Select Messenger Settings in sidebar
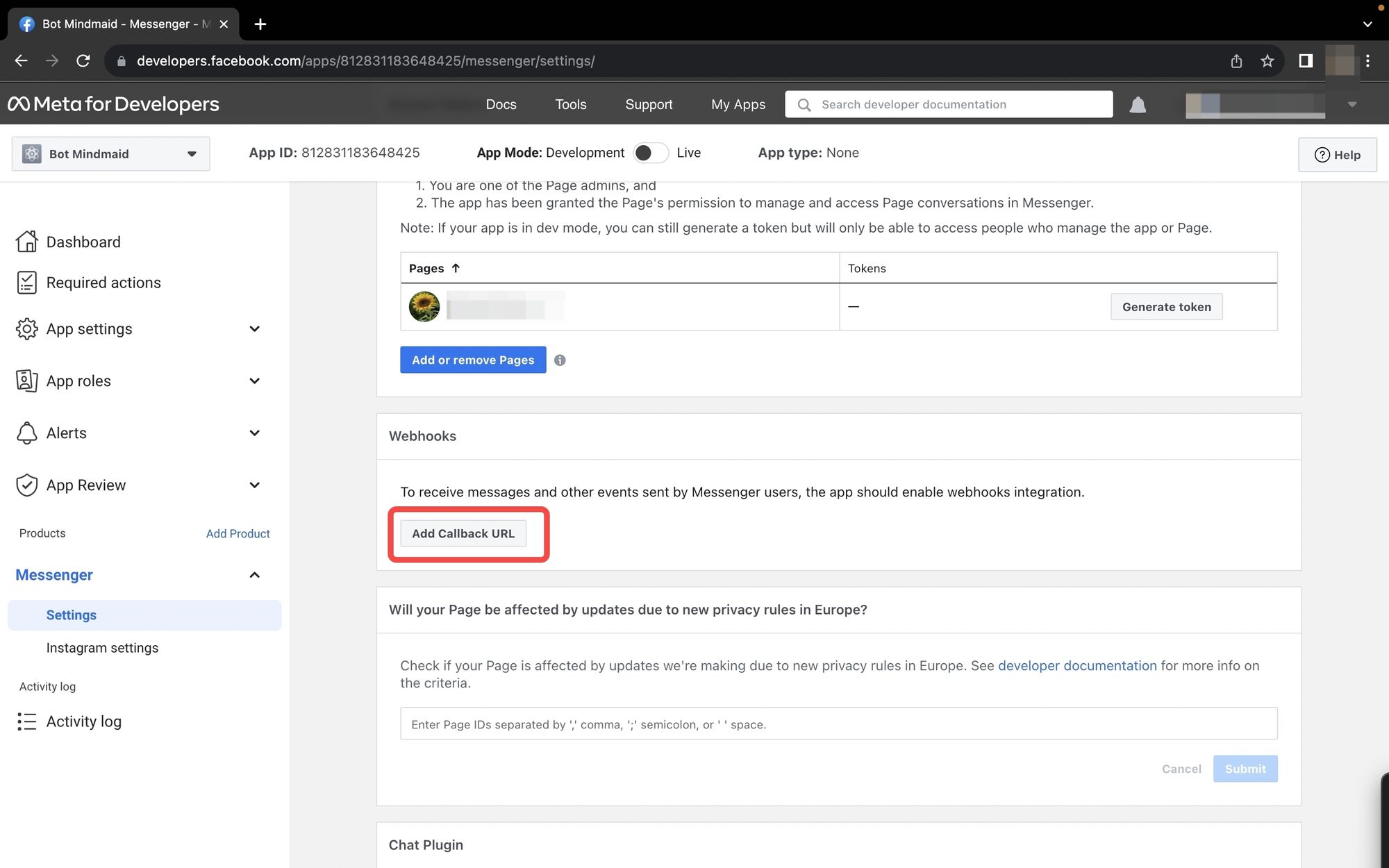This screenshot has width=1389, height=868. (144, 615)
